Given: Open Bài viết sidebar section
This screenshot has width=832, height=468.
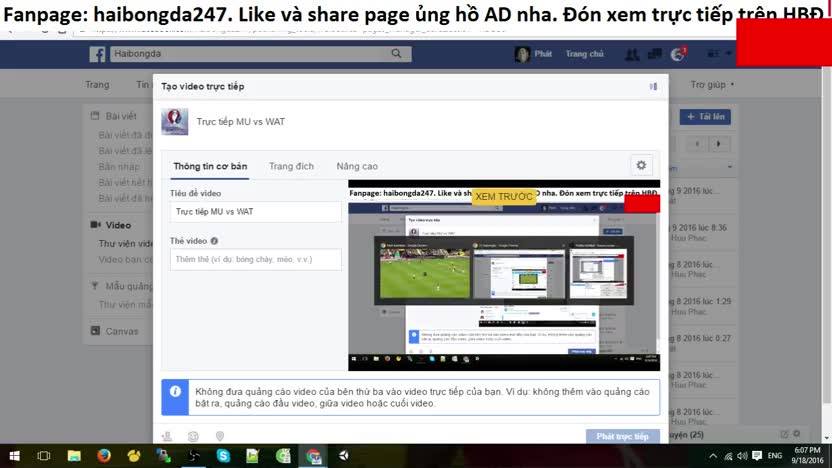Looking at the screenshot, I should (120, 116).
